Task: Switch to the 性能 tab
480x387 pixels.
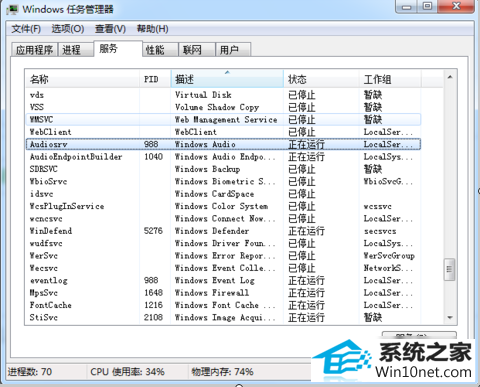Action: point(160,50)
